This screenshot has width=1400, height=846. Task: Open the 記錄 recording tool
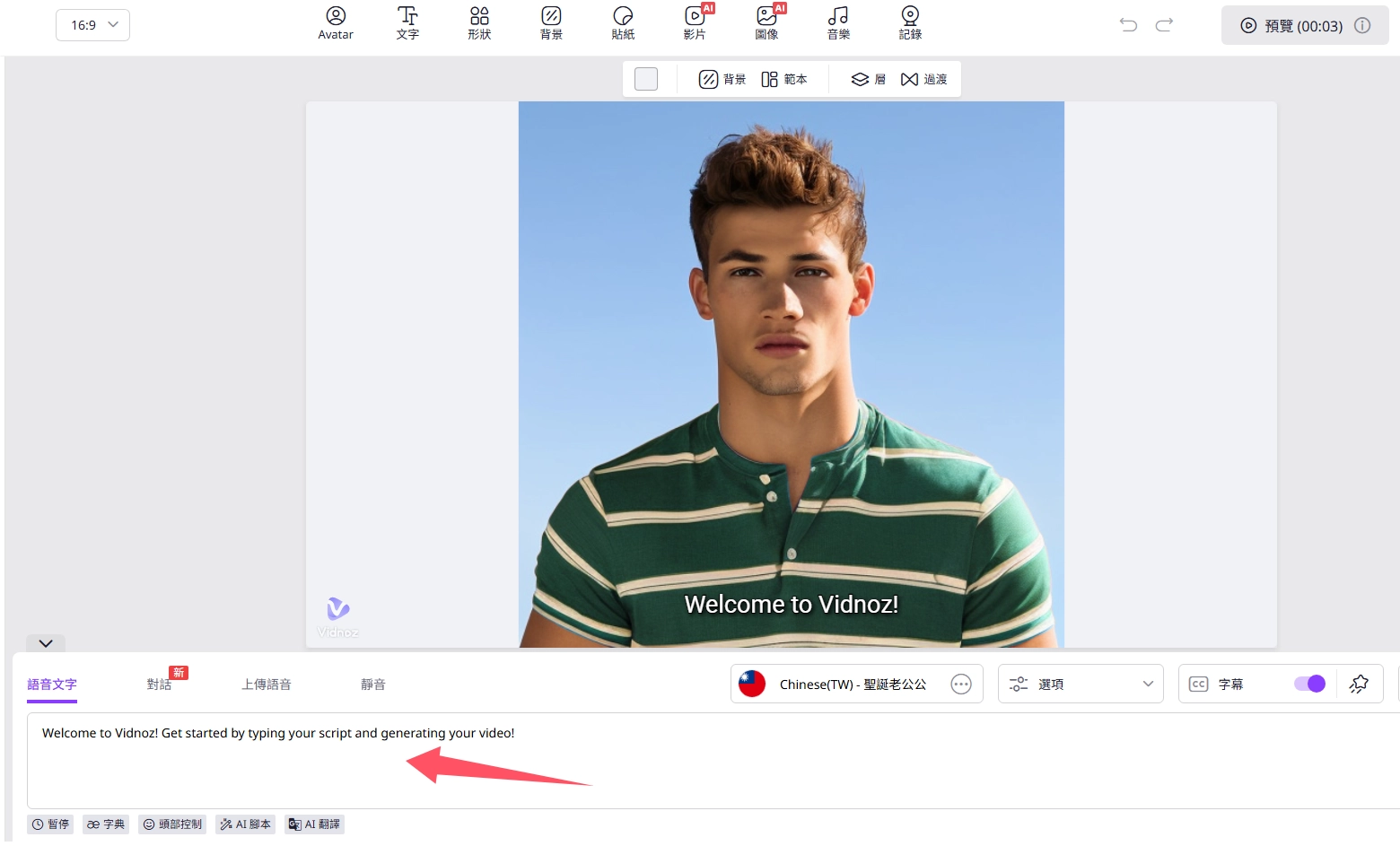(910, 23)
